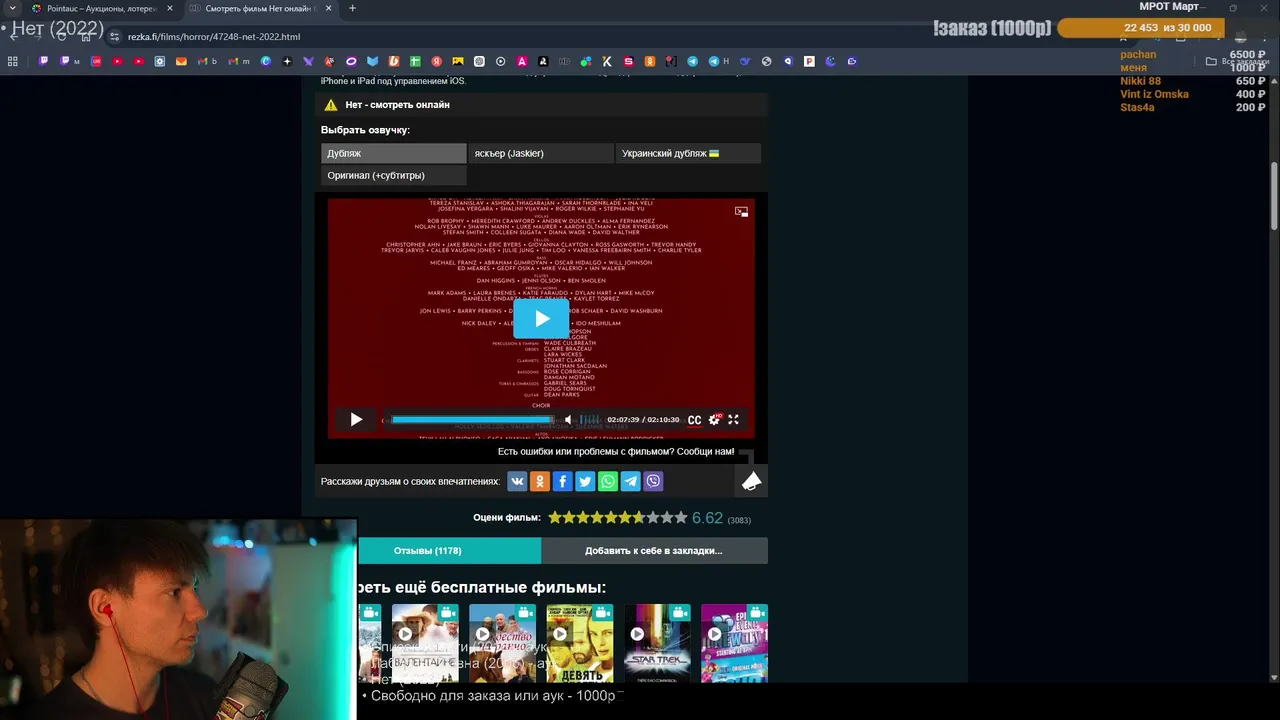Share the film via Viber
1280x720 pixels.
click(x=653, y=481)
